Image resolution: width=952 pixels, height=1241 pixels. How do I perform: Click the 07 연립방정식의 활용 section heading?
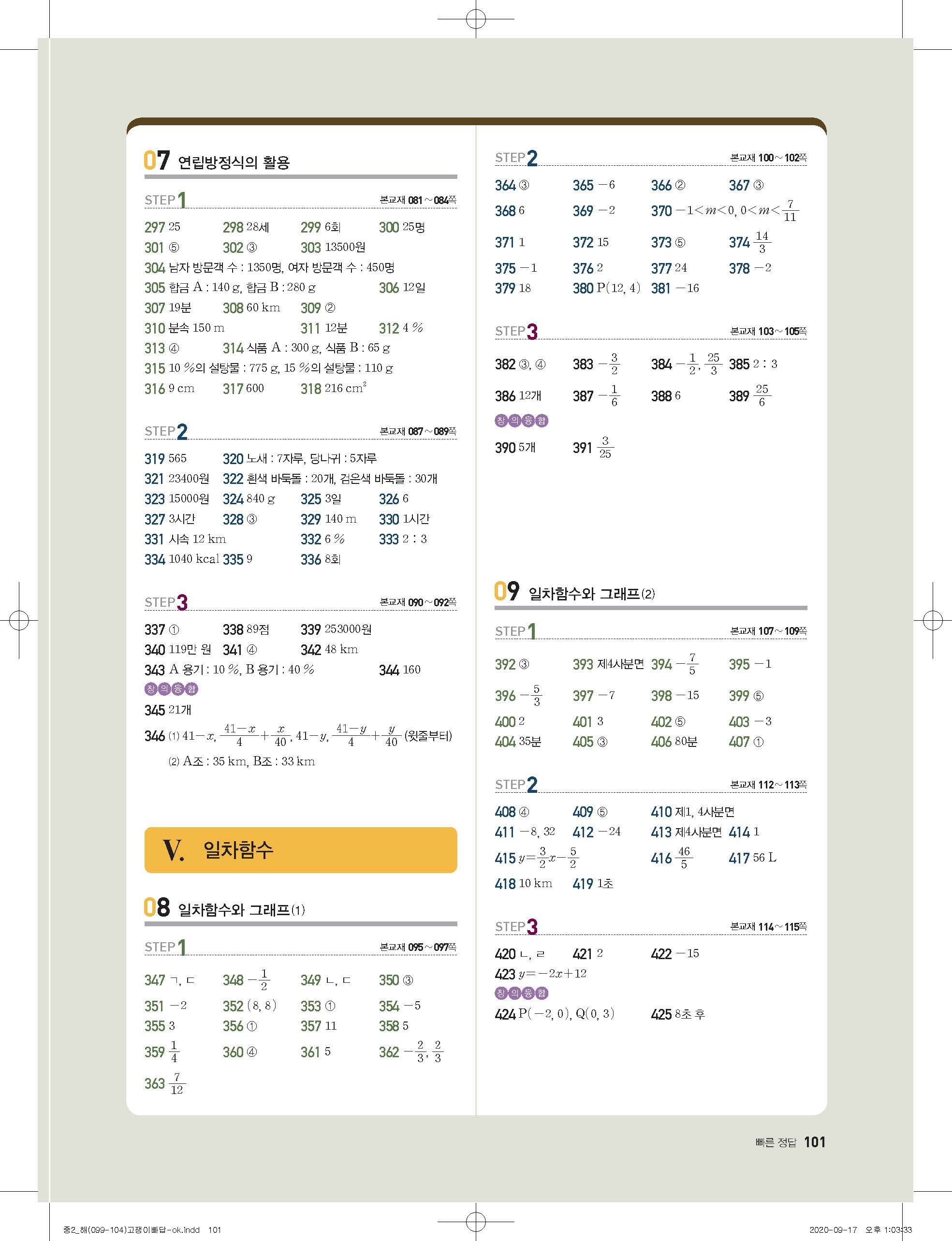pyautogui.click(x=217, y=161)
